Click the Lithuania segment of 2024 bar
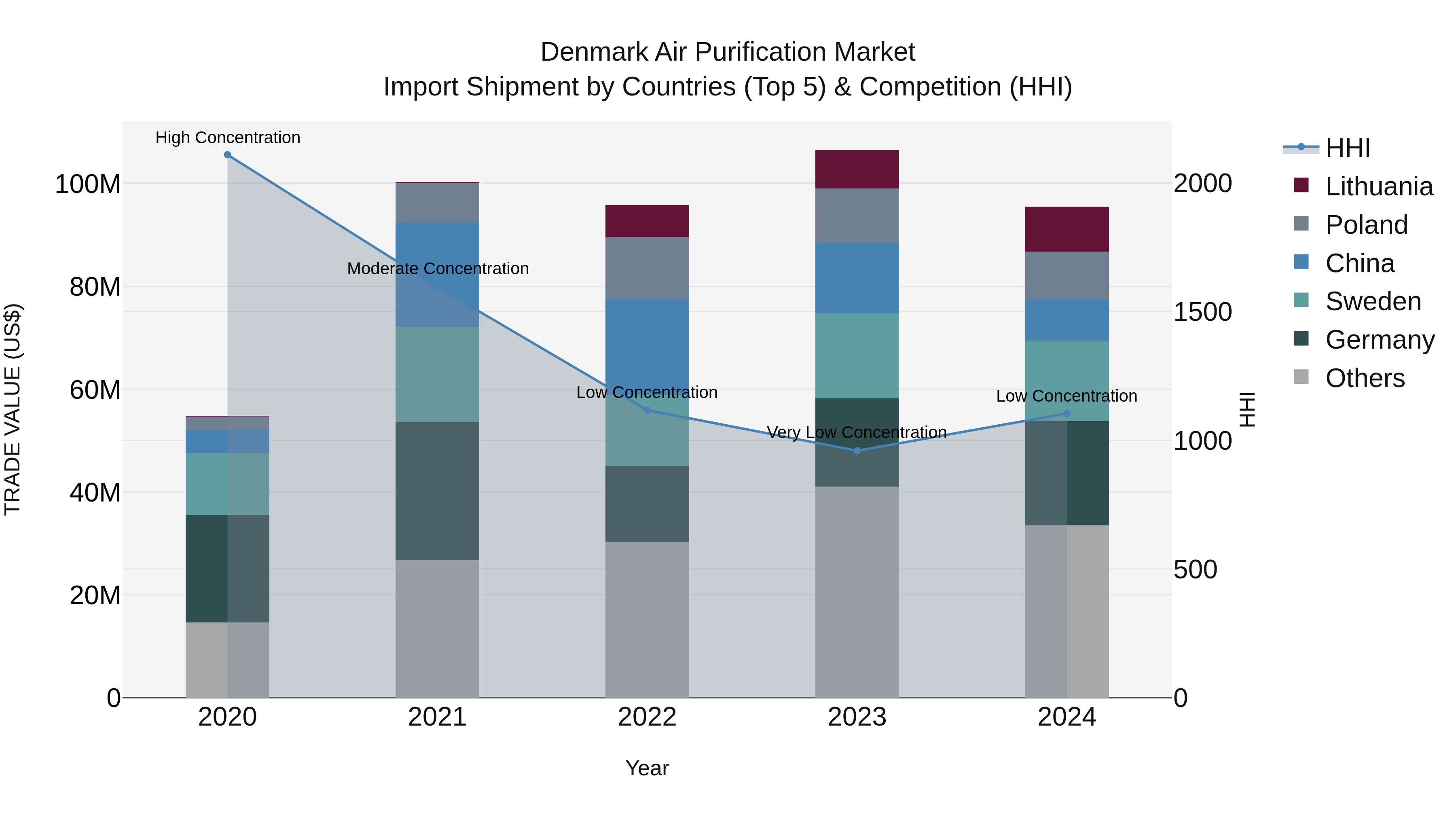Screen dimensions: 1456x819 tap(1067, 229)
